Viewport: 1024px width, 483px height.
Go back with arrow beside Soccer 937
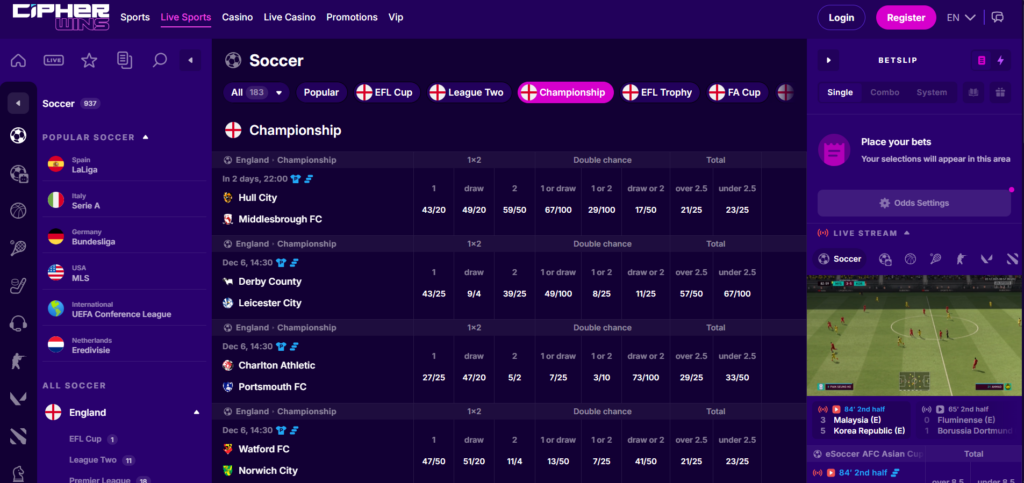18,103
